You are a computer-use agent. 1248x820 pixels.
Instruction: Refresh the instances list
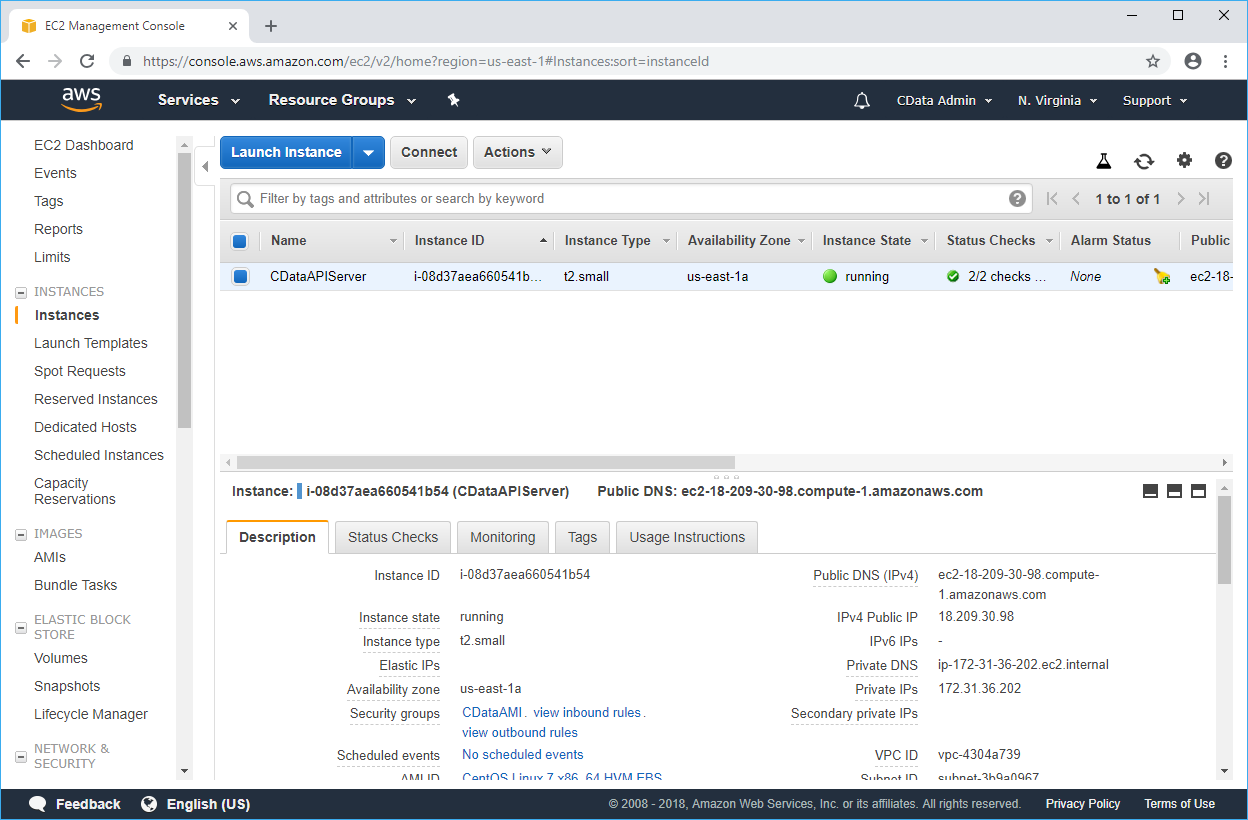pyautogui.click(x=1144, y=161)
